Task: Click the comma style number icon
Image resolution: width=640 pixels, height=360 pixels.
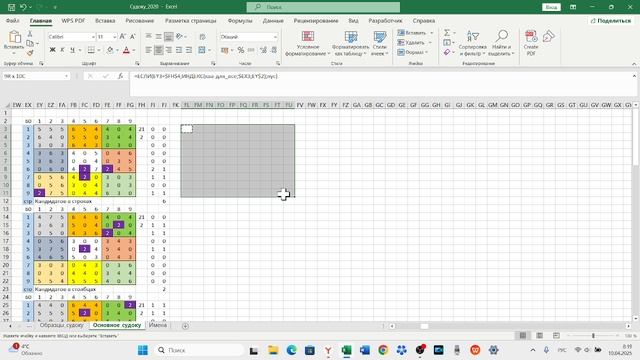Action: pyautogui.click(x=251, y=50)
